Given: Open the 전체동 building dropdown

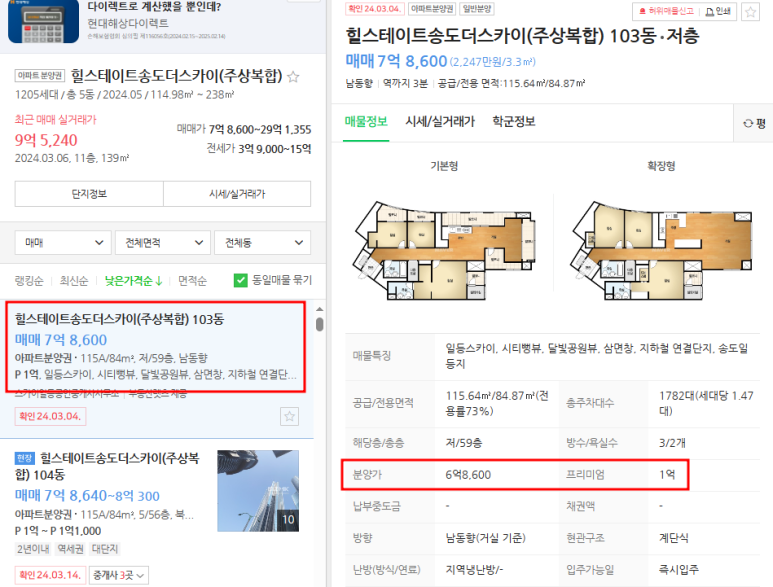Looking at the screenshot, I should [262, 242].
